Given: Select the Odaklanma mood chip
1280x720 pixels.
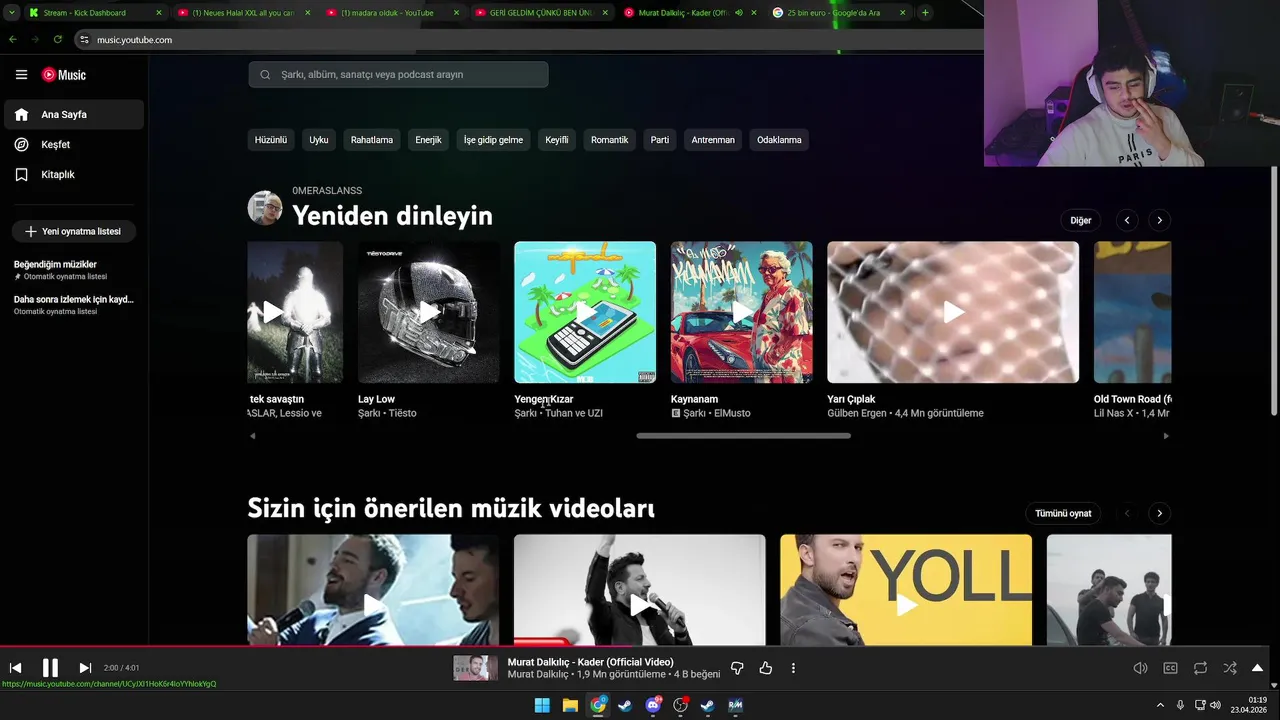Looking at the screenshot, I should coord(779,140).
